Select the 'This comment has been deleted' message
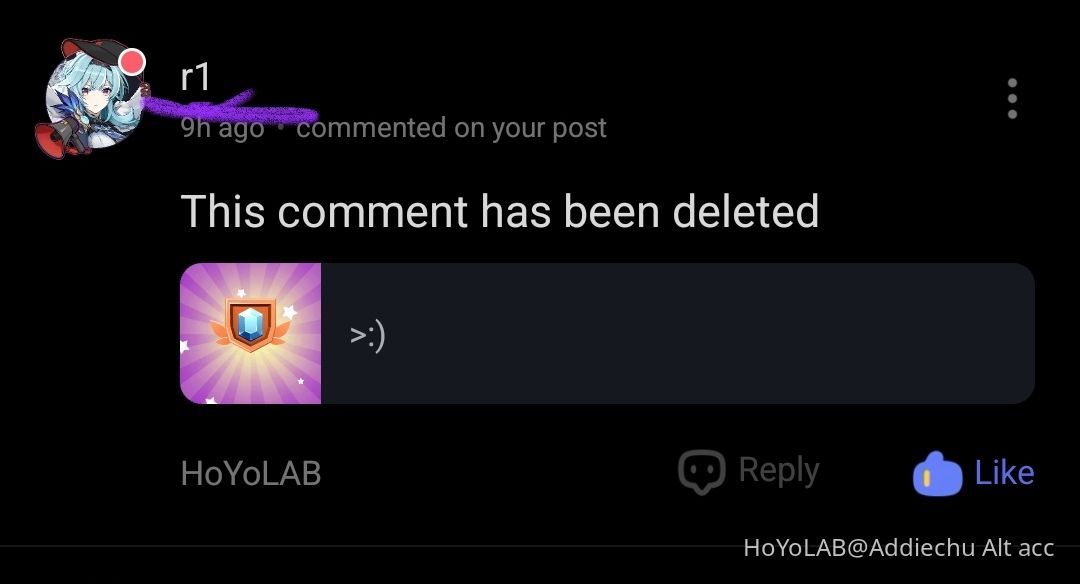The image size is (1080, 584). coord(500,211)
